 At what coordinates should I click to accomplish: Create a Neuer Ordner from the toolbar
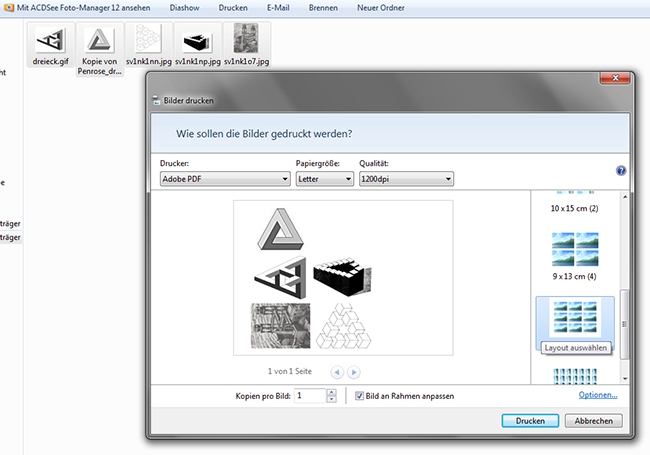(381, 7)
